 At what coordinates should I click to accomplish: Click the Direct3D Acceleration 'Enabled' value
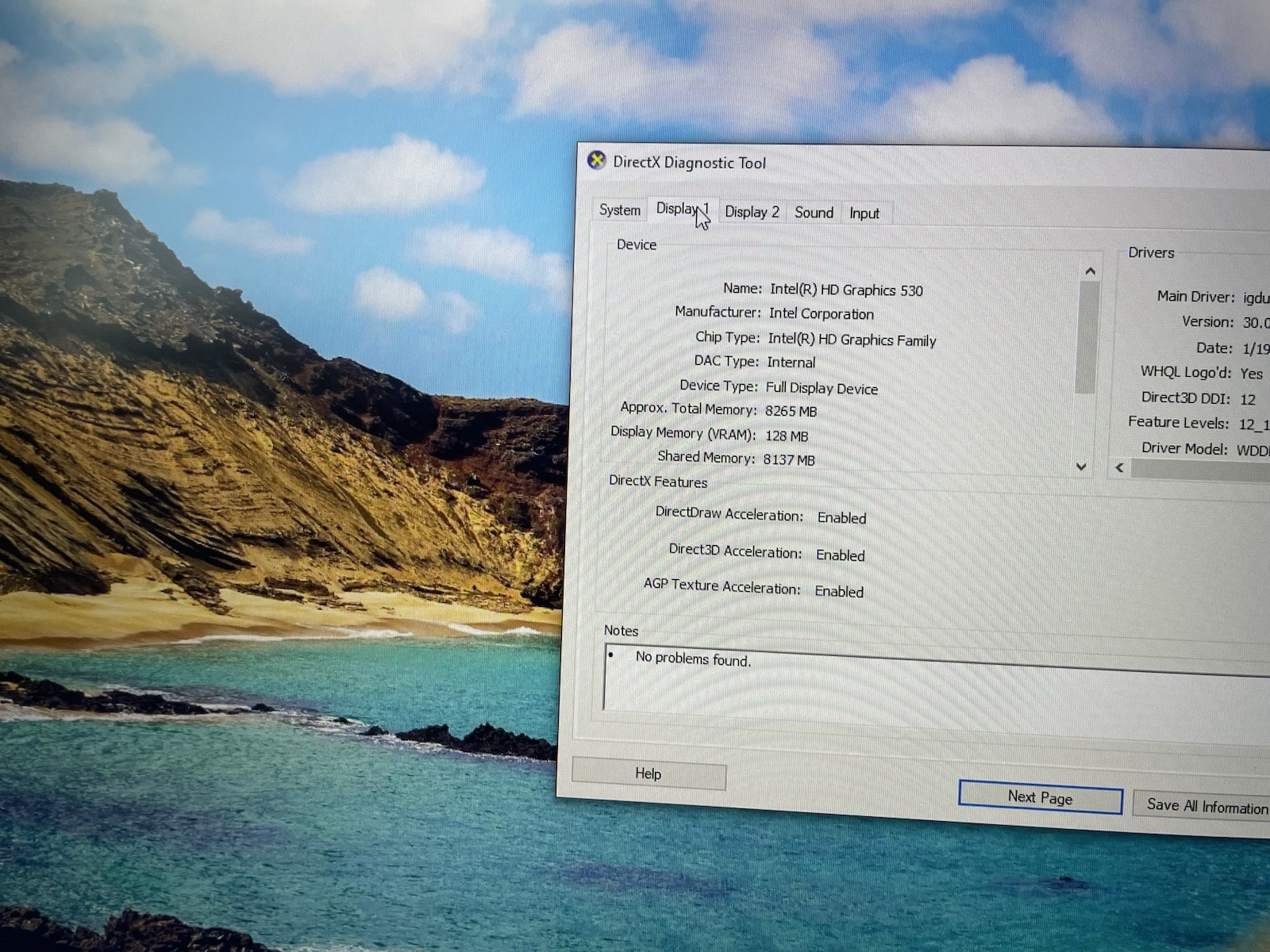pos(840,555)
